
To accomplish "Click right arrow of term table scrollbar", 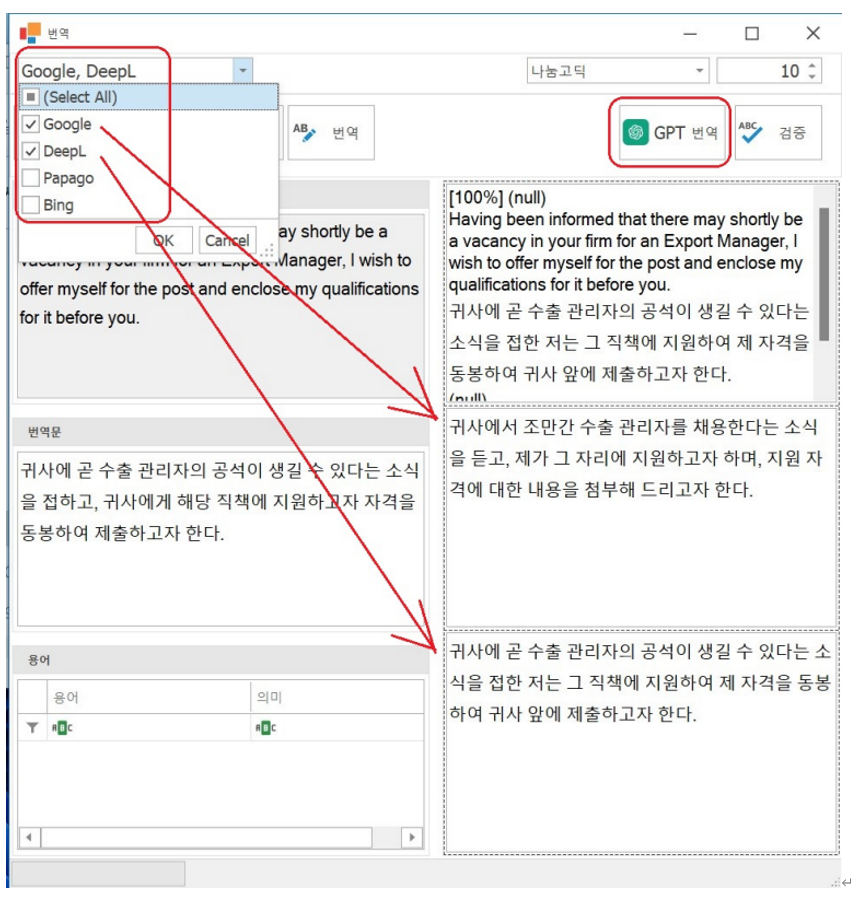I will (412, 837).
